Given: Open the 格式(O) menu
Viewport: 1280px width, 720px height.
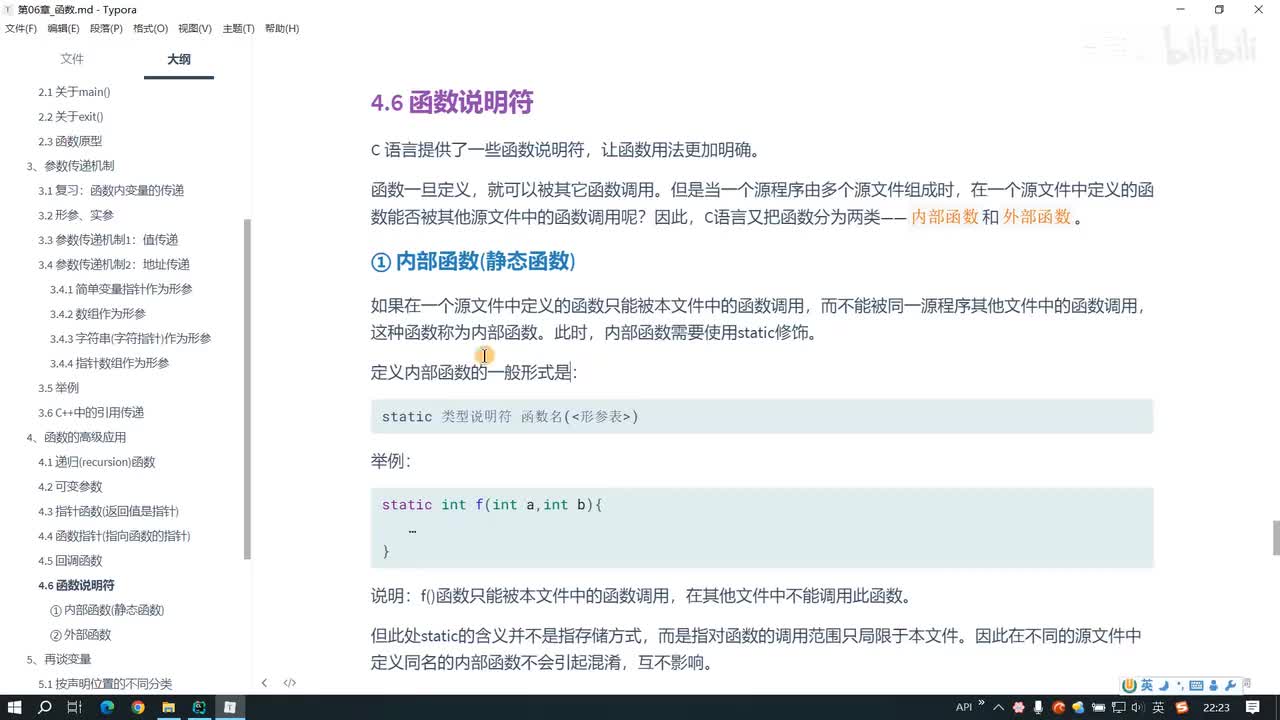Looking at the screenshot, I should [150, 28].
